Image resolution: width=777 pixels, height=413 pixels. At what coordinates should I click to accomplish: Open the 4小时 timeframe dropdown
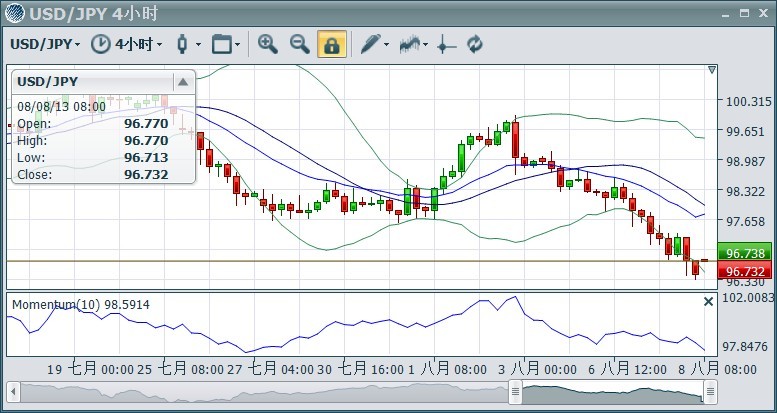(x=139, y=44)
